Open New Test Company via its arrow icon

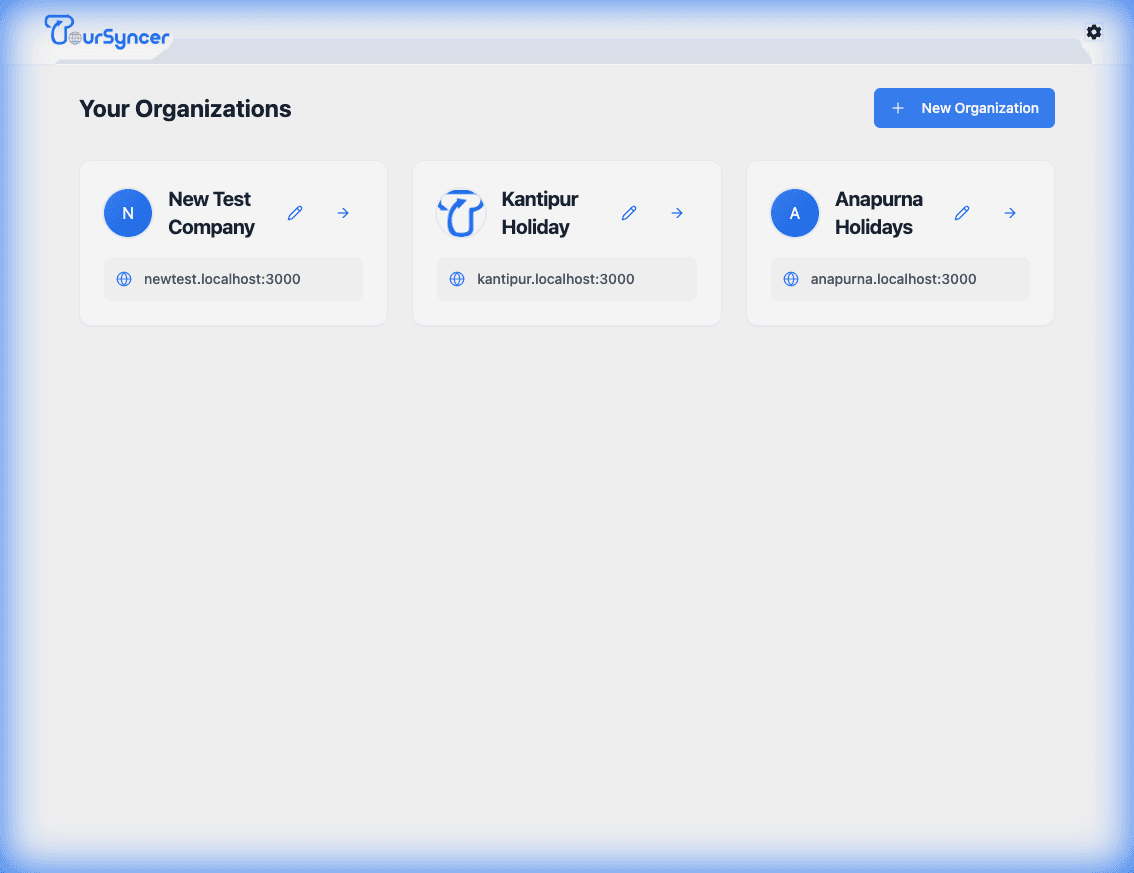[343, 212]
